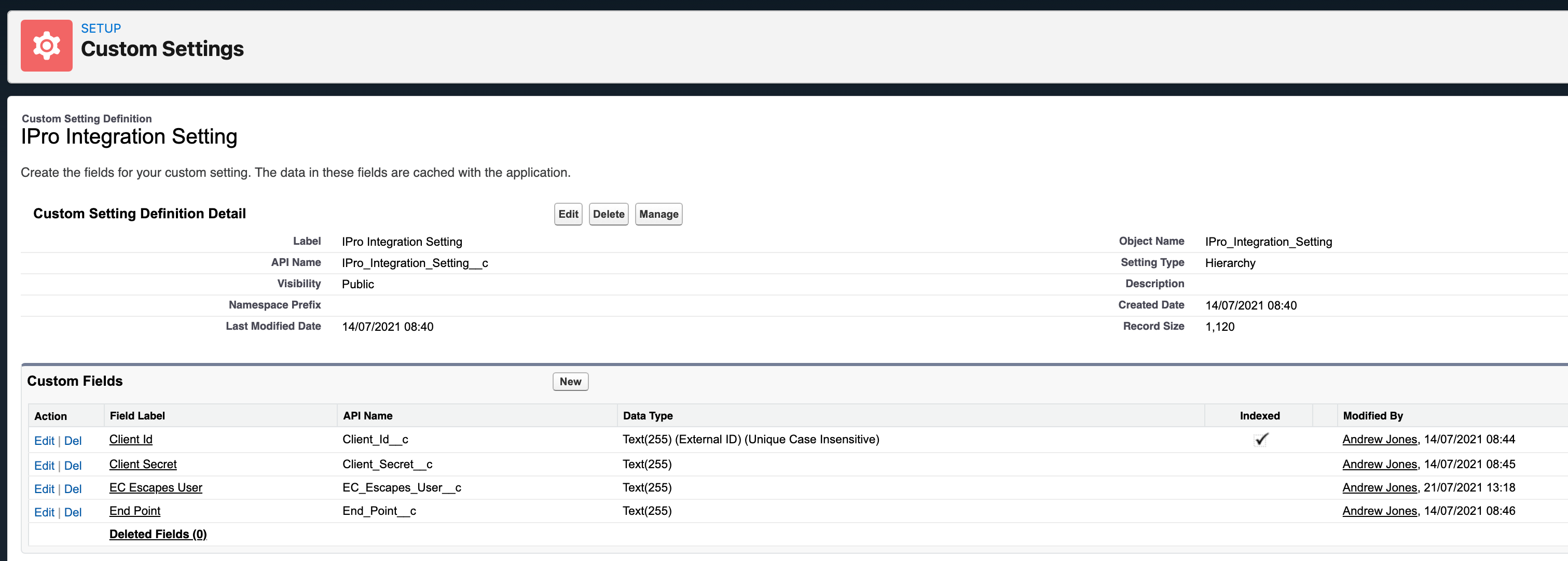This screenshot has width=1568, height=561.
Task: Open Andrew Jones on Client Id row
Action: (x=1379, y=439)
